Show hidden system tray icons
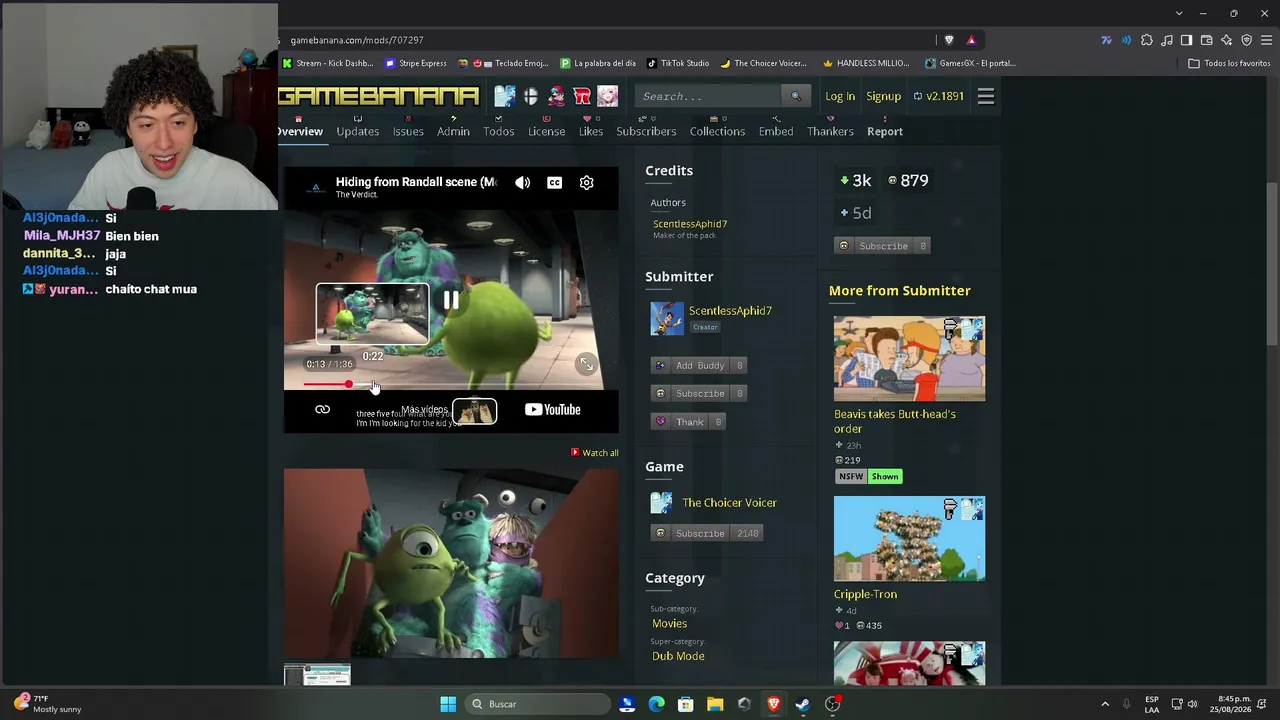 [1105, 704]
